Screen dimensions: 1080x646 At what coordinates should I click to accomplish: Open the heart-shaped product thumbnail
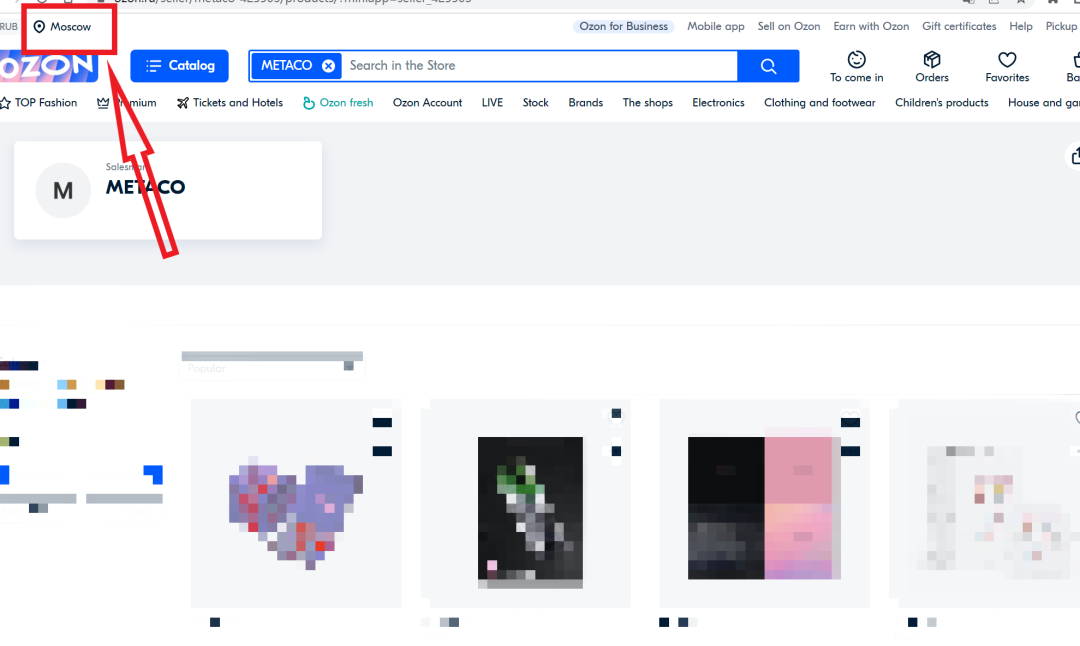coord(296,503)
